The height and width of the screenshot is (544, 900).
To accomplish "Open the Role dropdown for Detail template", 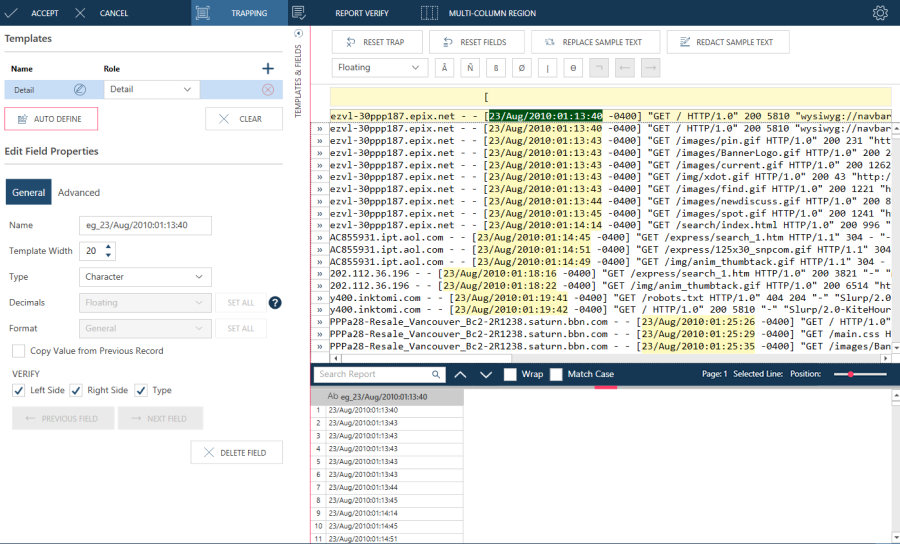I will coord(151,90).
